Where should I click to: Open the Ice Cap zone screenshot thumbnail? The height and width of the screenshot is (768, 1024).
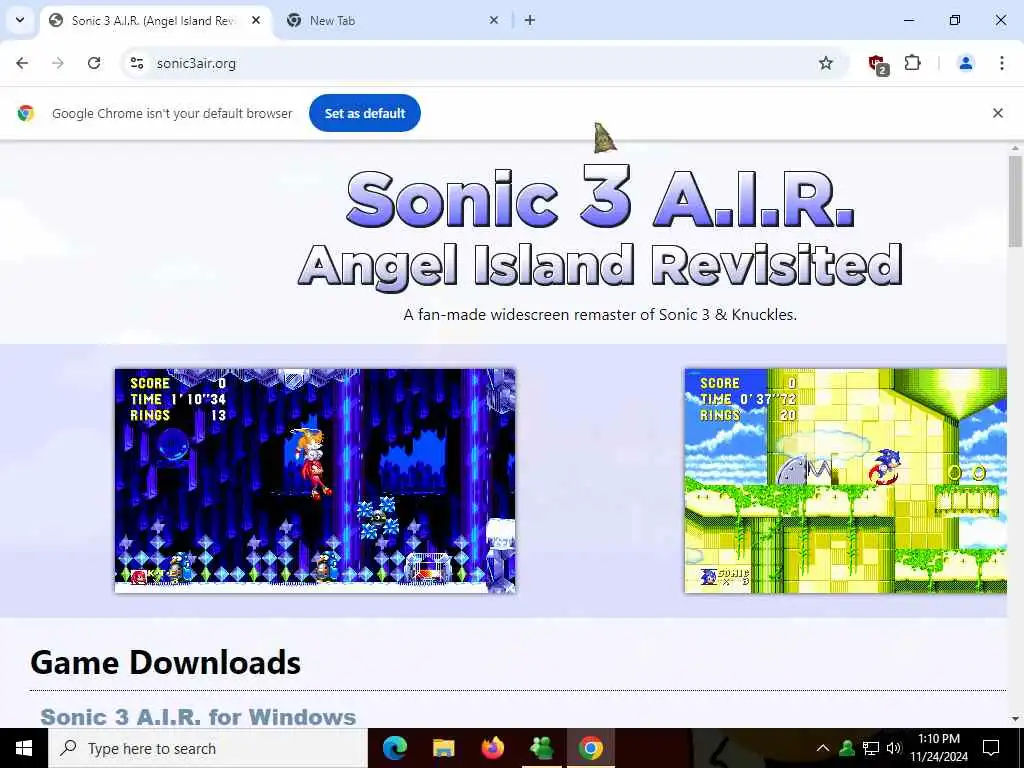click(315, 481)
